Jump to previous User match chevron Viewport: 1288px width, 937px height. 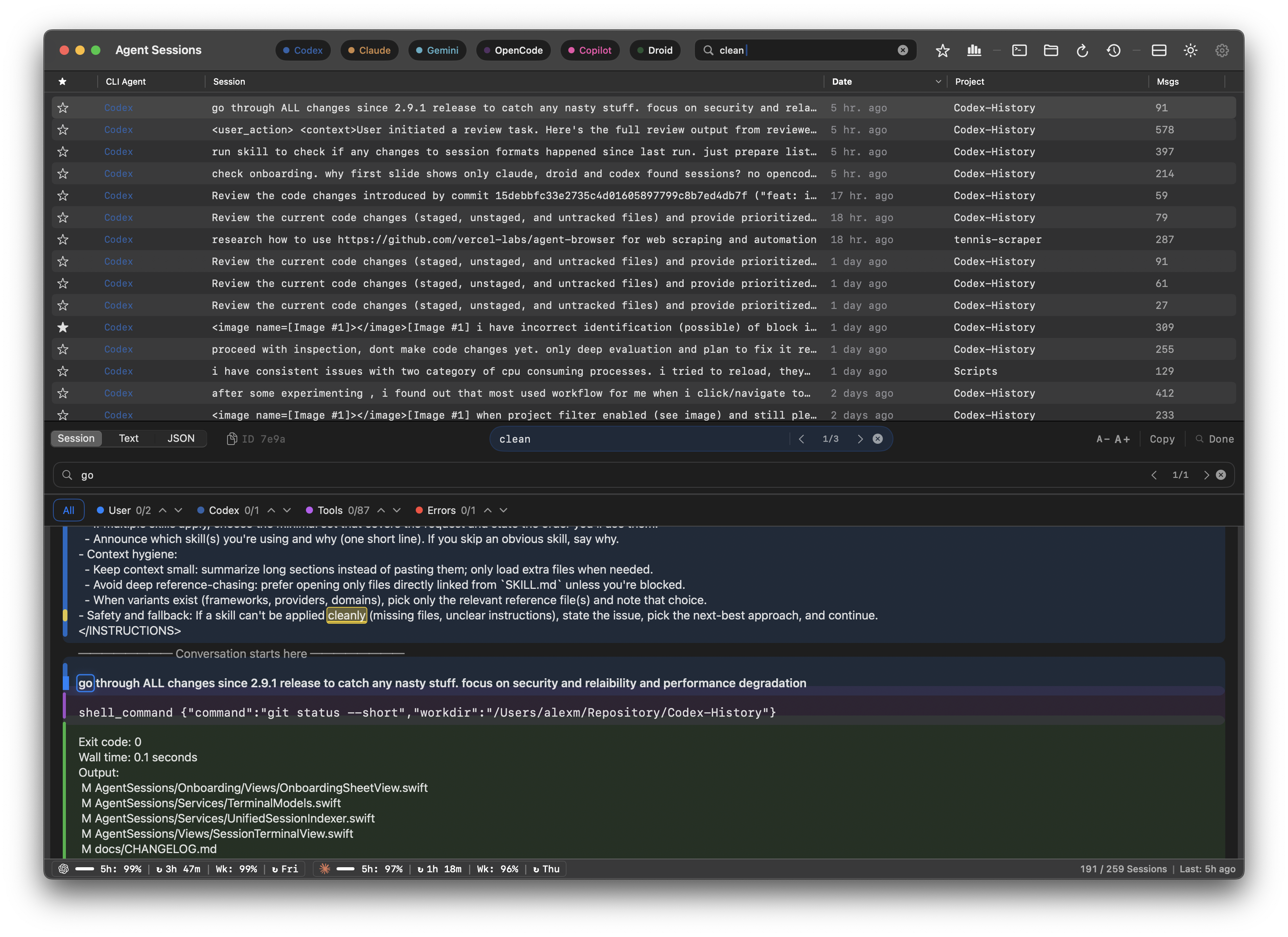pos(164,510)
